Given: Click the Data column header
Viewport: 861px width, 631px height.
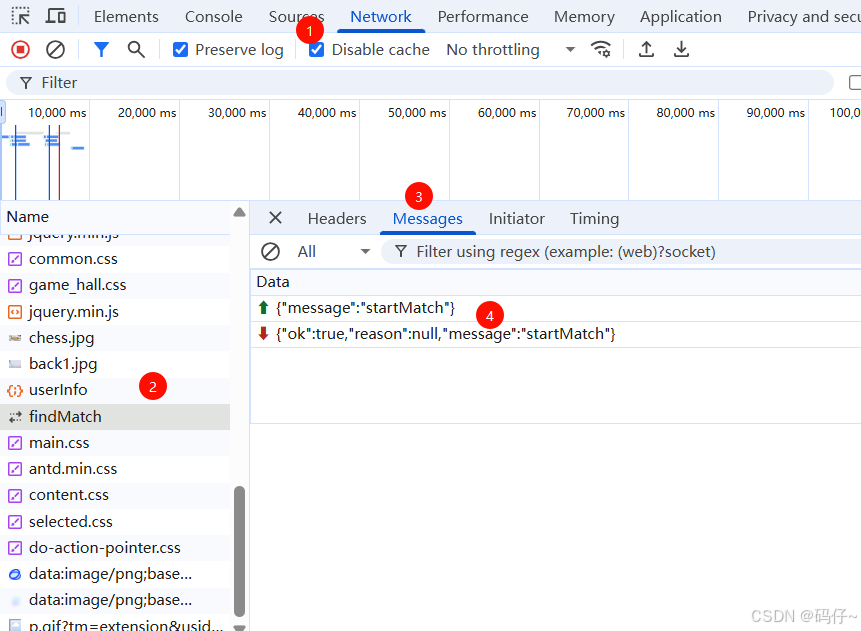Looking at the screenshot, I should (x=556, y=282).
